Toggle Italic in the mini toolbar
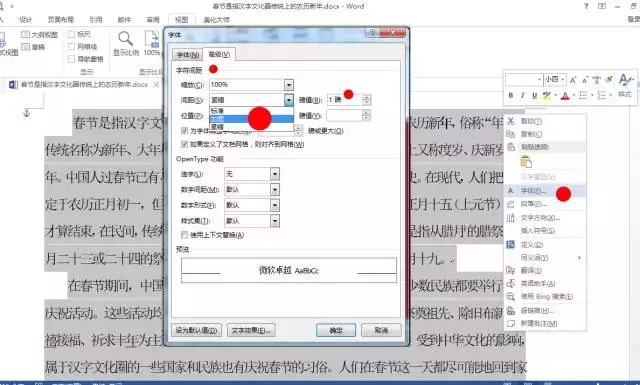 (522, 96)
